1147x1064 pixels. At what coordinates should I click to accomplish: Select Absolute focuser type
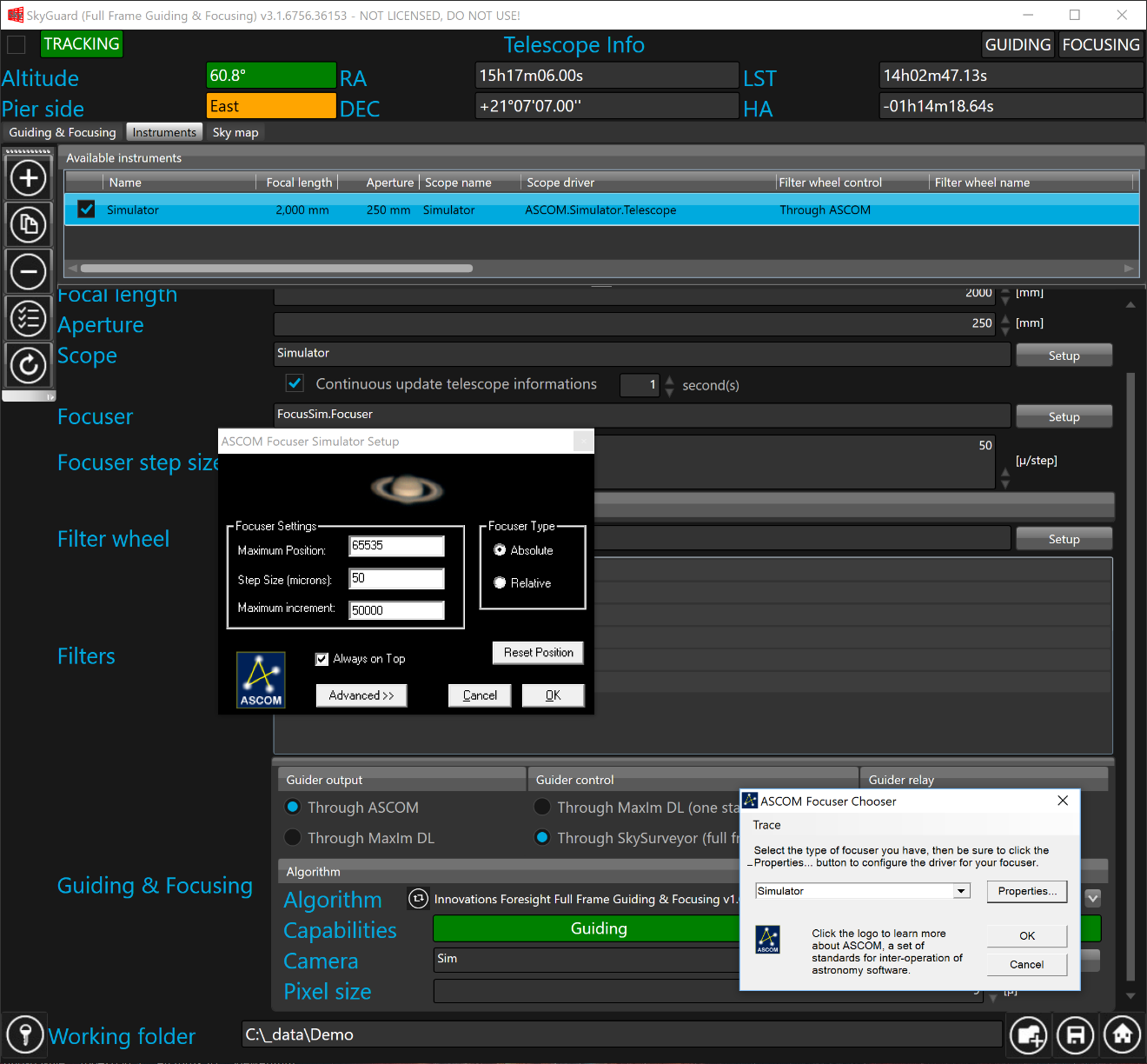[500, 550]
